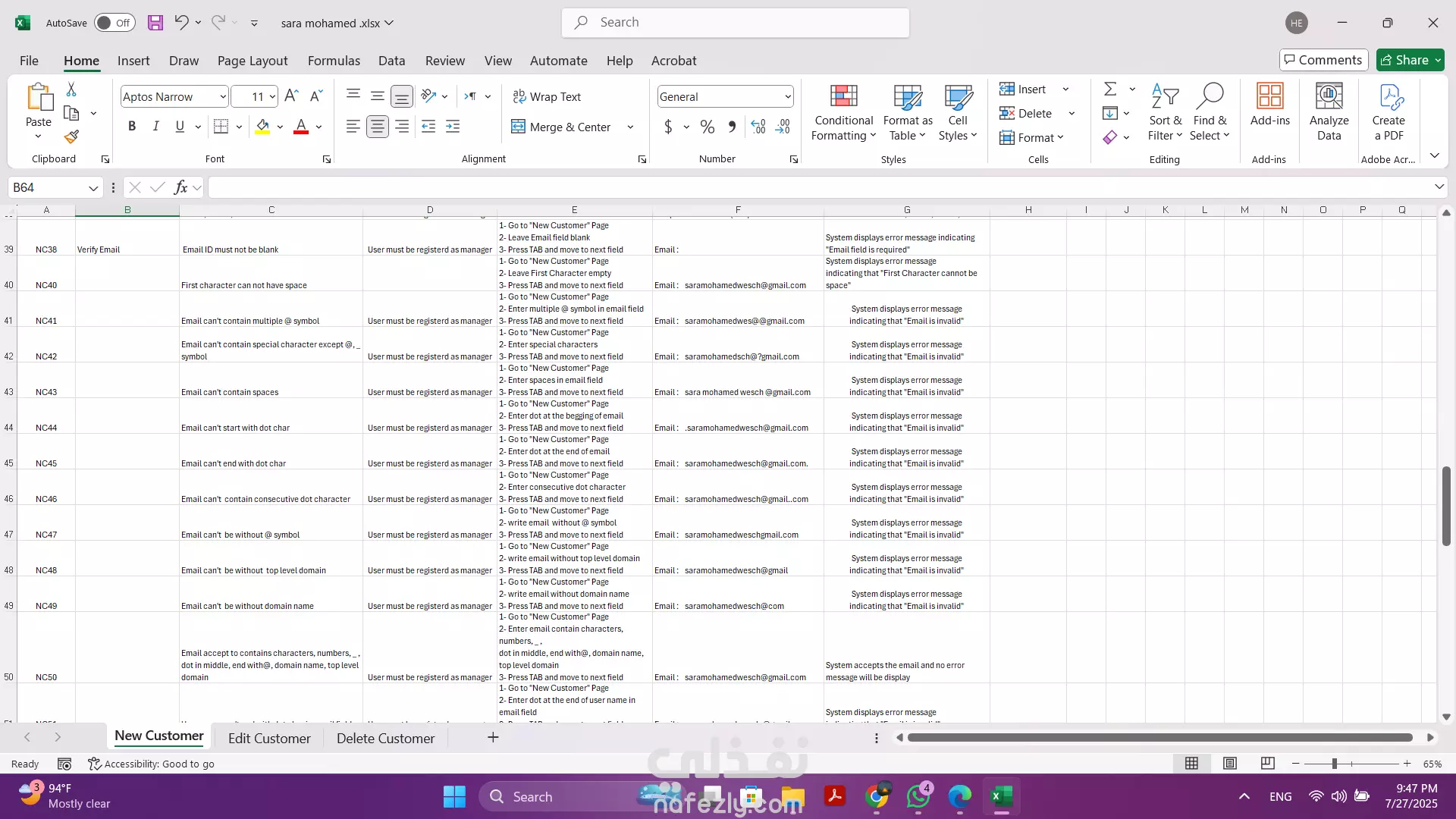
Task: Adjust the zoom slider handle
Action: point(1334,764)
